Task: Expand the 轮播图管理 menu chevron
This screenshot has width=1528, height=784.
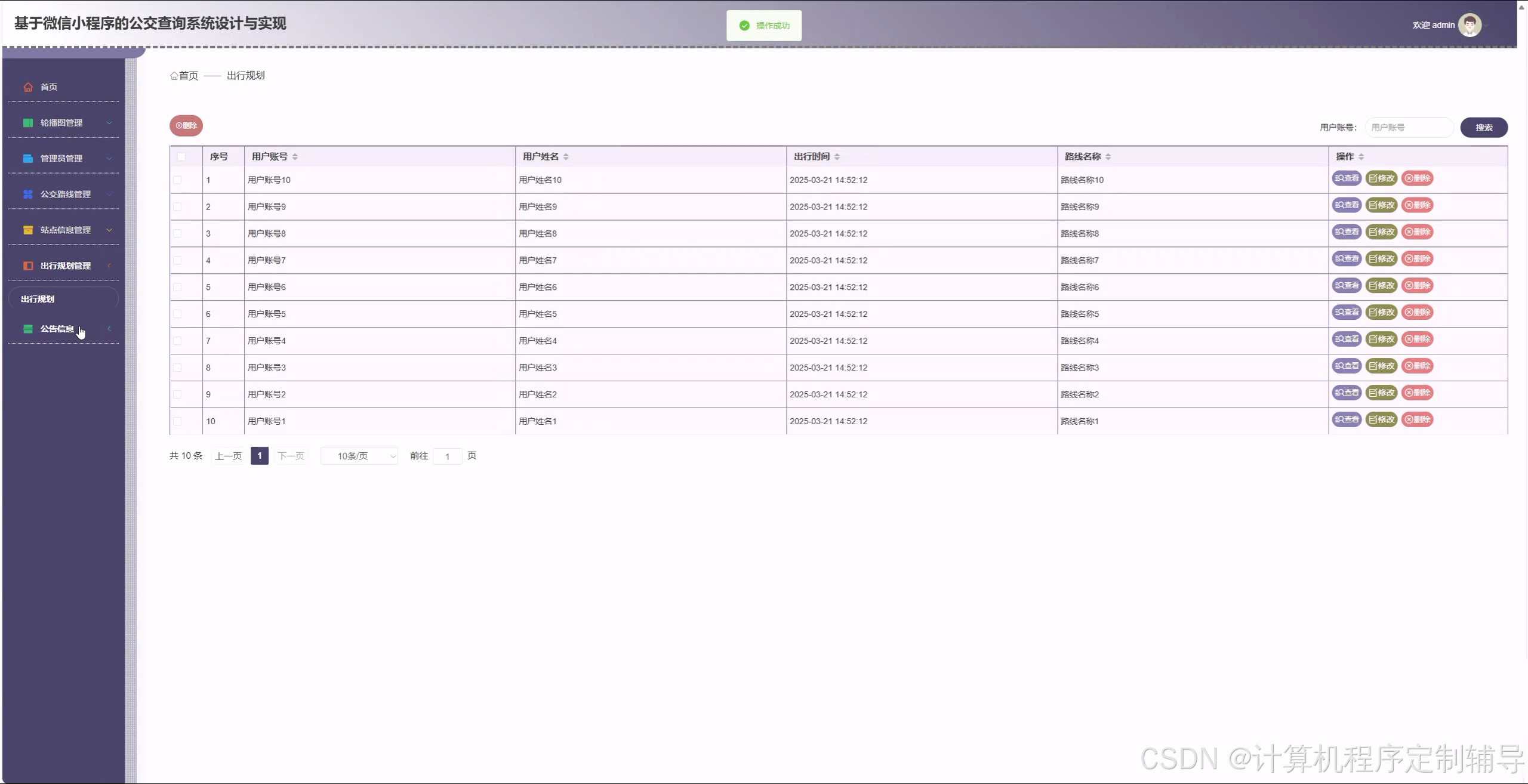Action: (x=109, y=123)
